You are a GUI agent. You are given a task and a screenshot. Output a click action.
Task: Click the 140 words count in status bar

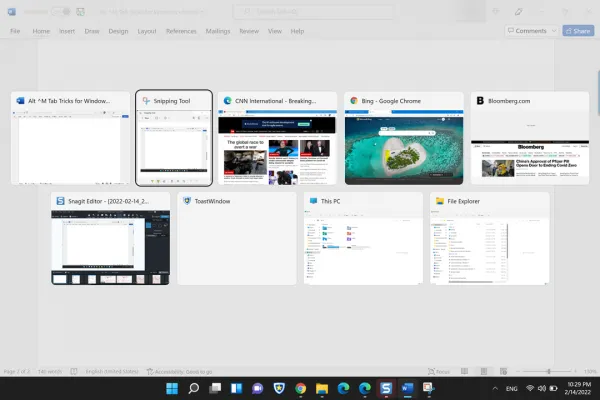[x=50, y=371]
